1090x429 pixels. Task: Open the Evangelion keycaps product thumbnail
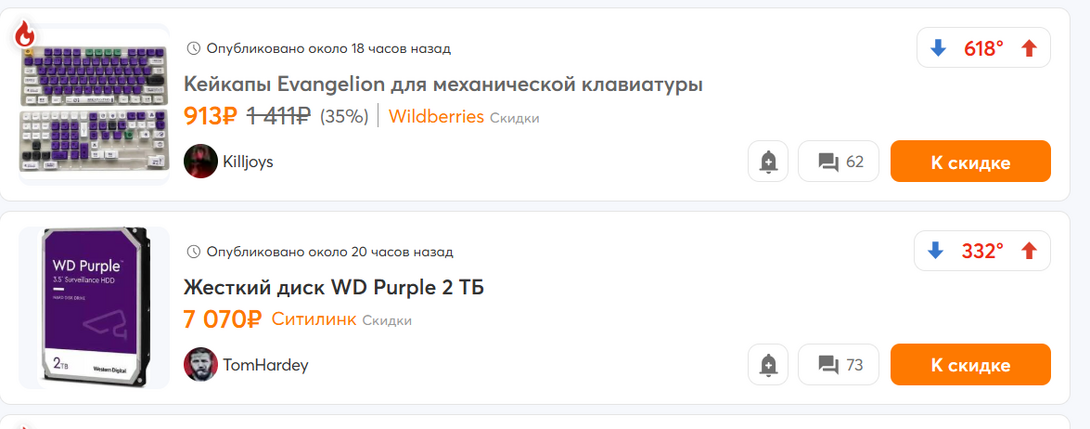tap(94, 105)
